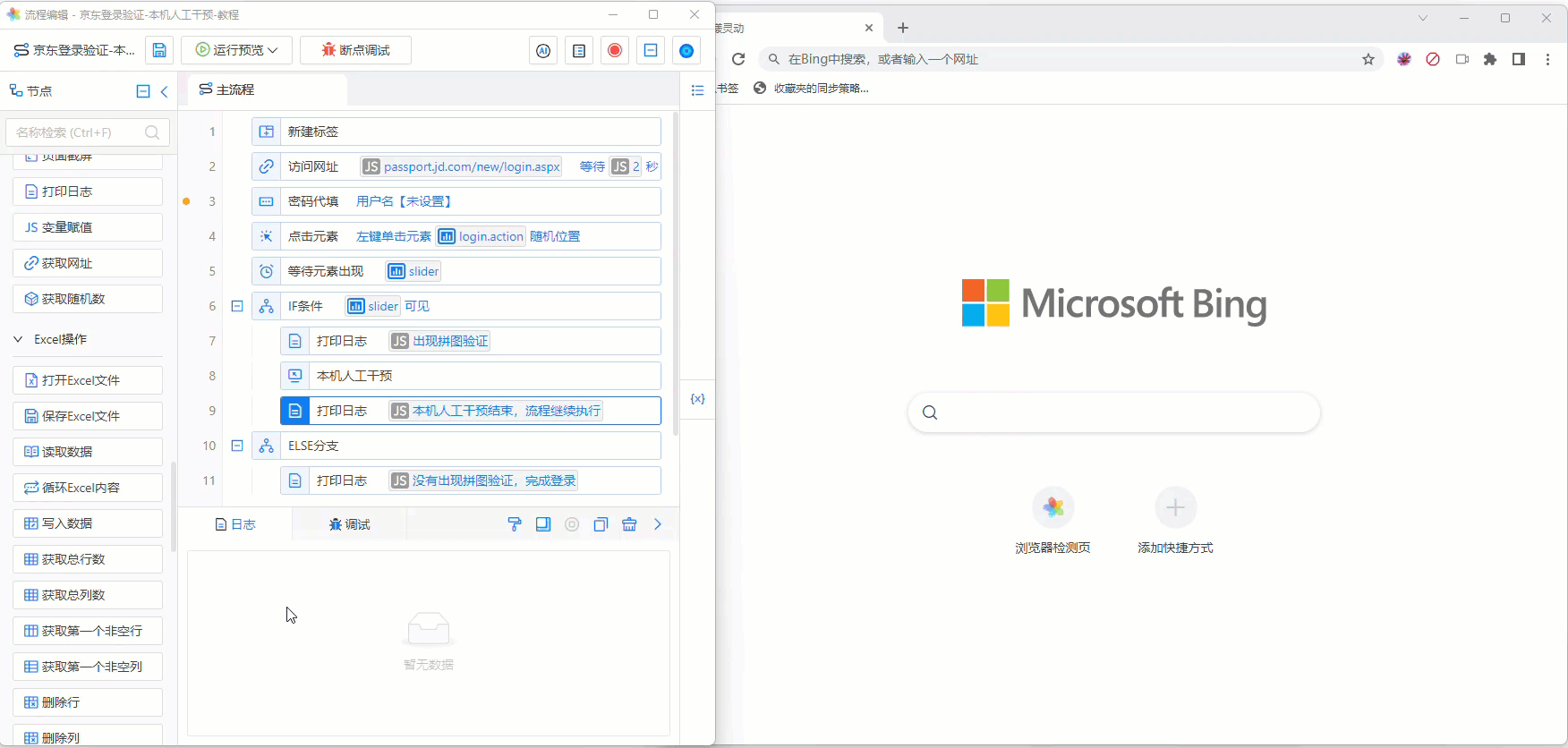Viewport: 1568px width, 748px height.
Task: Reload the page in browser window
Action: pos(738,59)
